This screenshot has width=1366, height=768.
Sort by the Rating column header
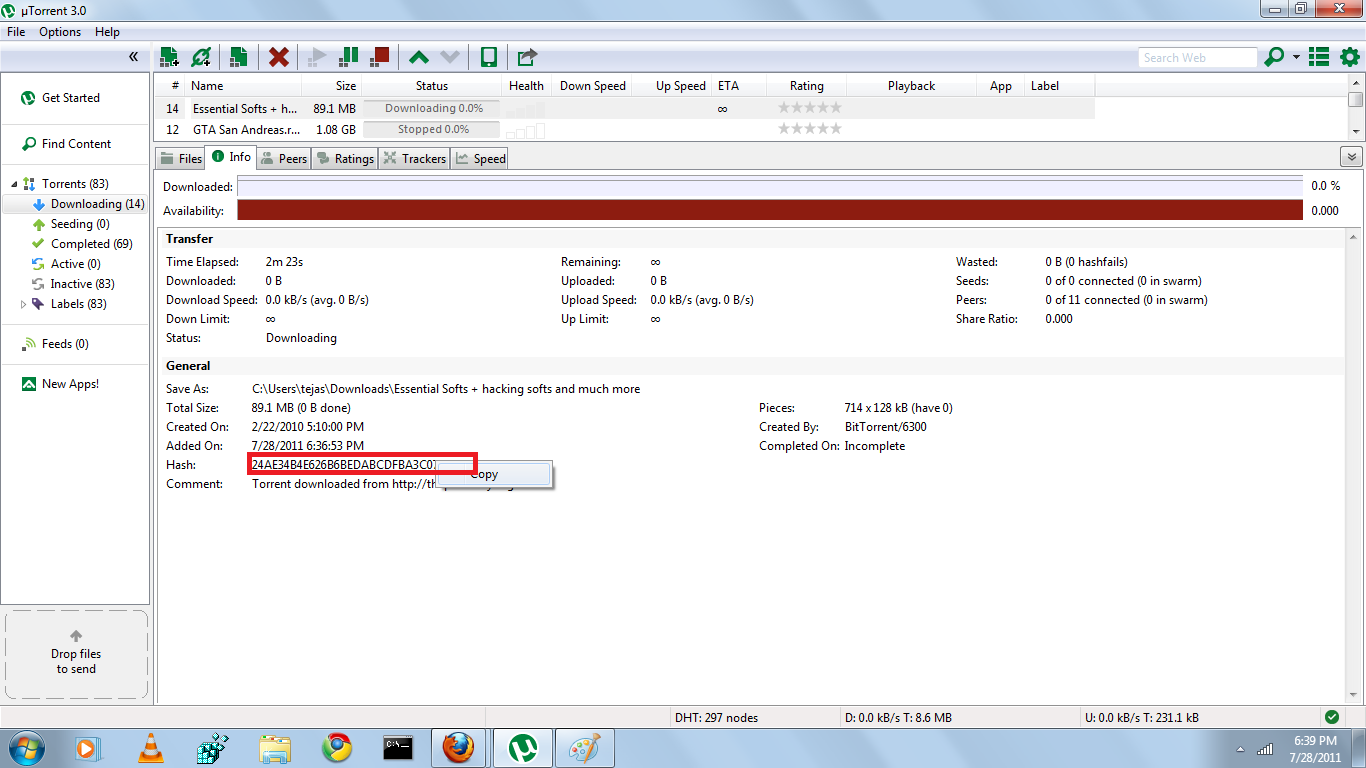[807, 86]
